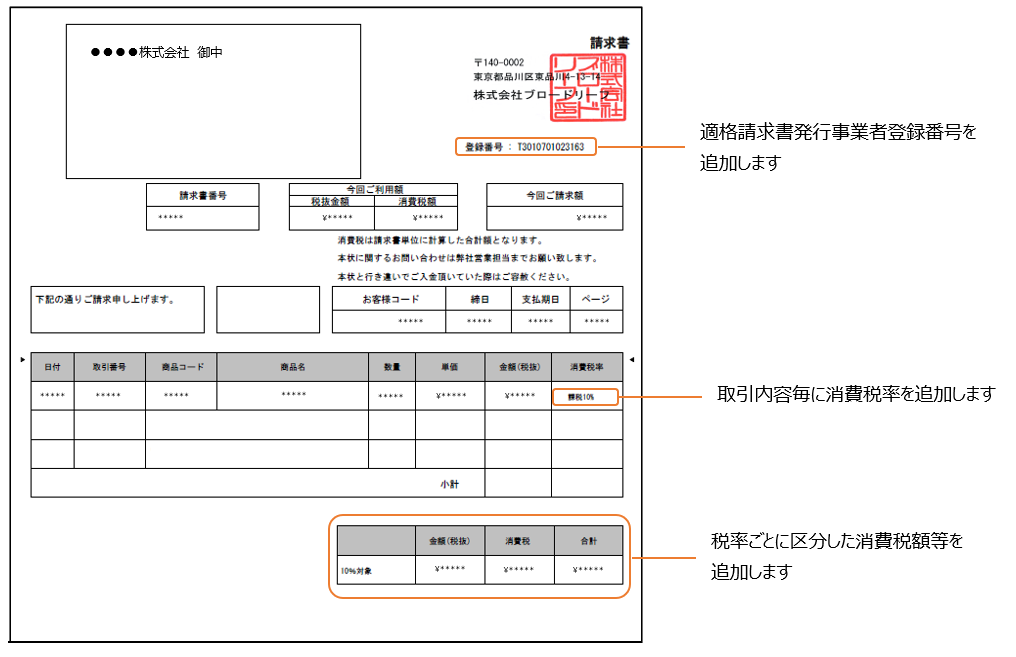Click the 合計 header in summary table

tap(587, 540)
